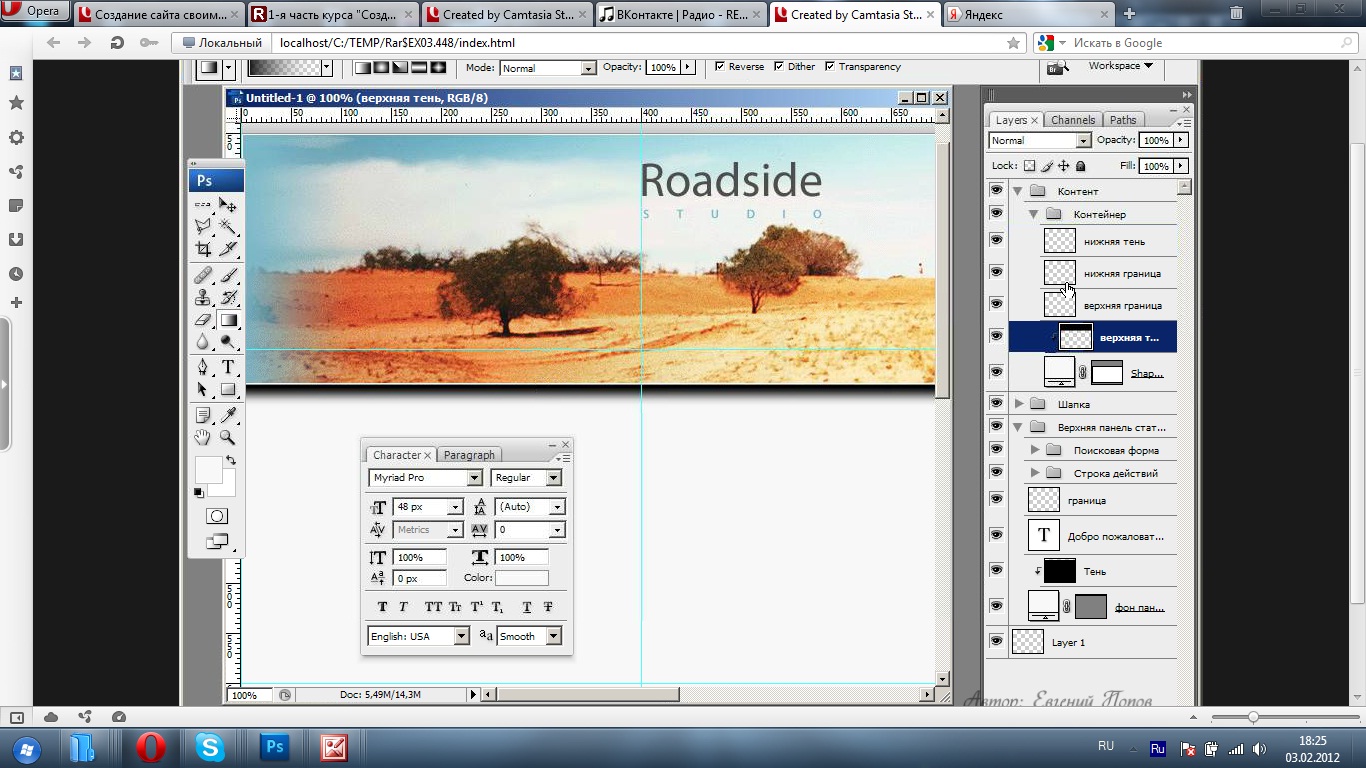Open the Opera main menu

35,12
